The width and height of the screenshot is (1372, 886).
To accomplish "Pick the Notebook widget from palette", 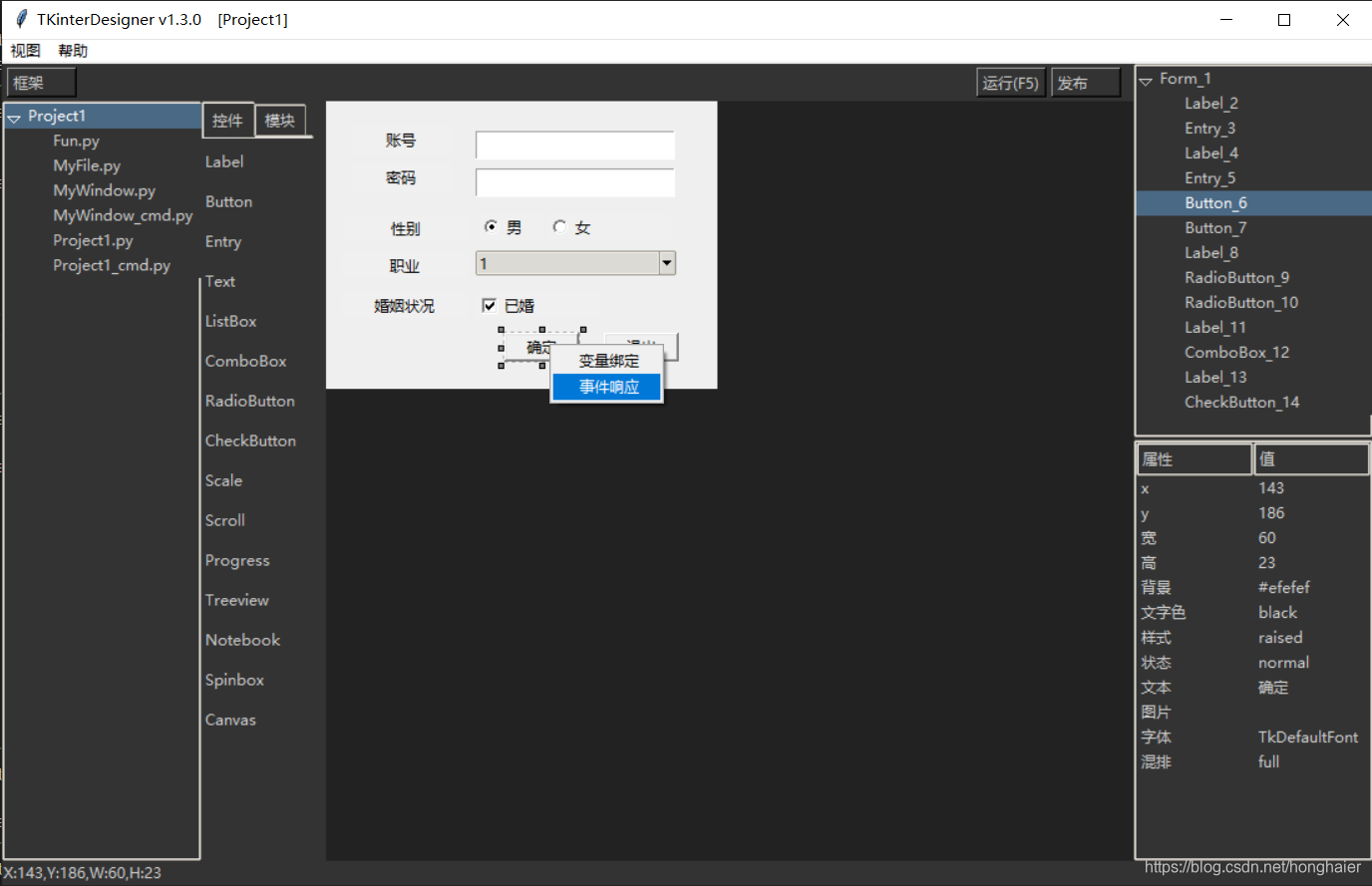I will (x=242, y=640).
